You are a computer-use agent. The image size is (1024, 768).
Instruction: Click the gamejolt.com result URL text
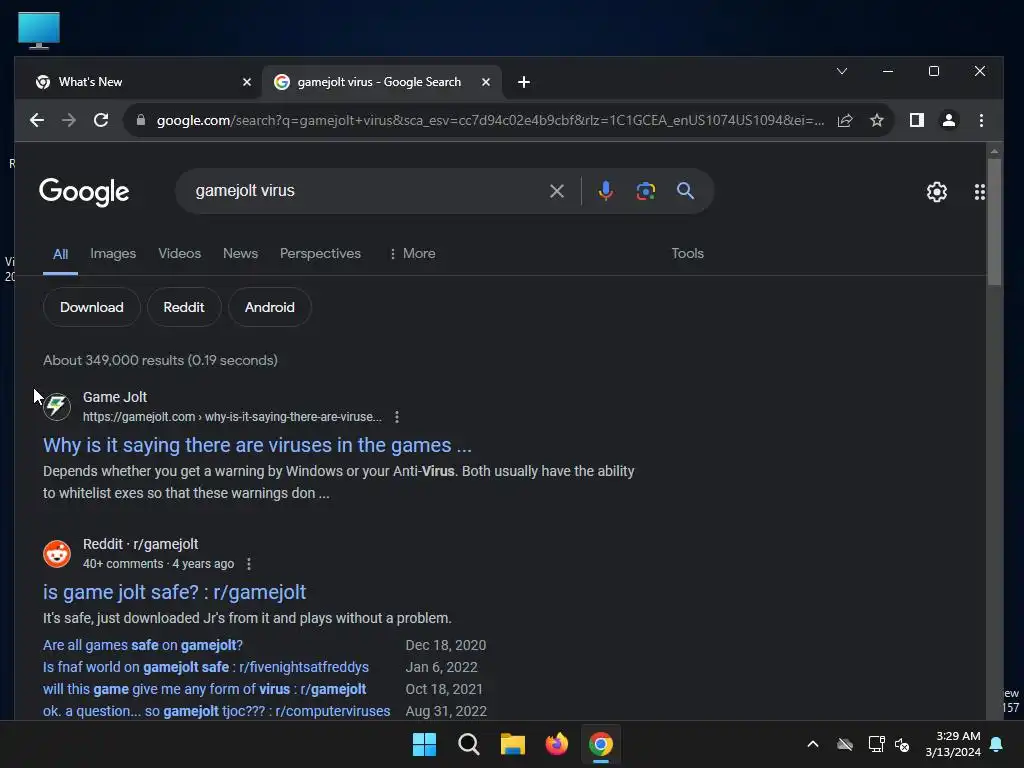point(232,417)
